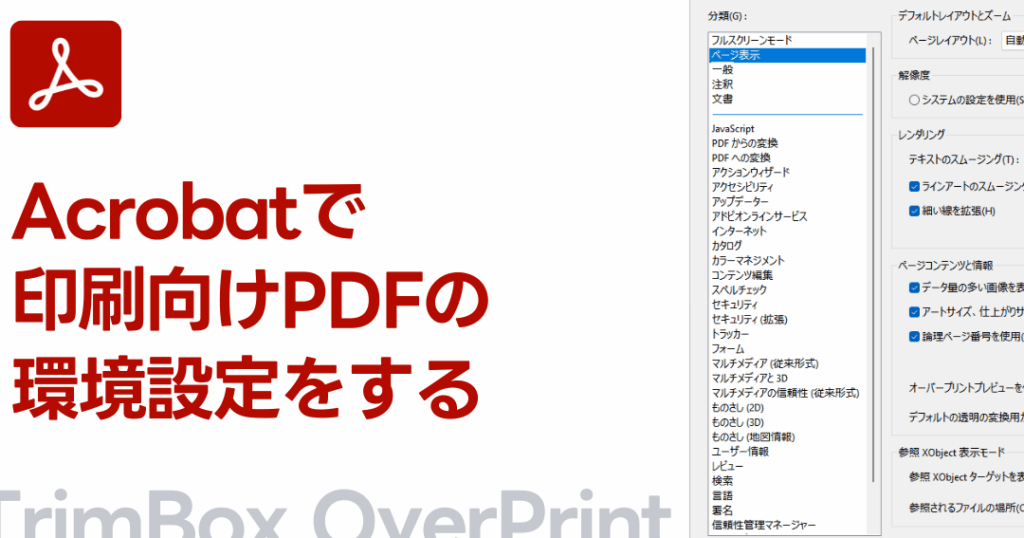Select the 文書 category
Screen dimensions: 1024x538
point(722,99)
